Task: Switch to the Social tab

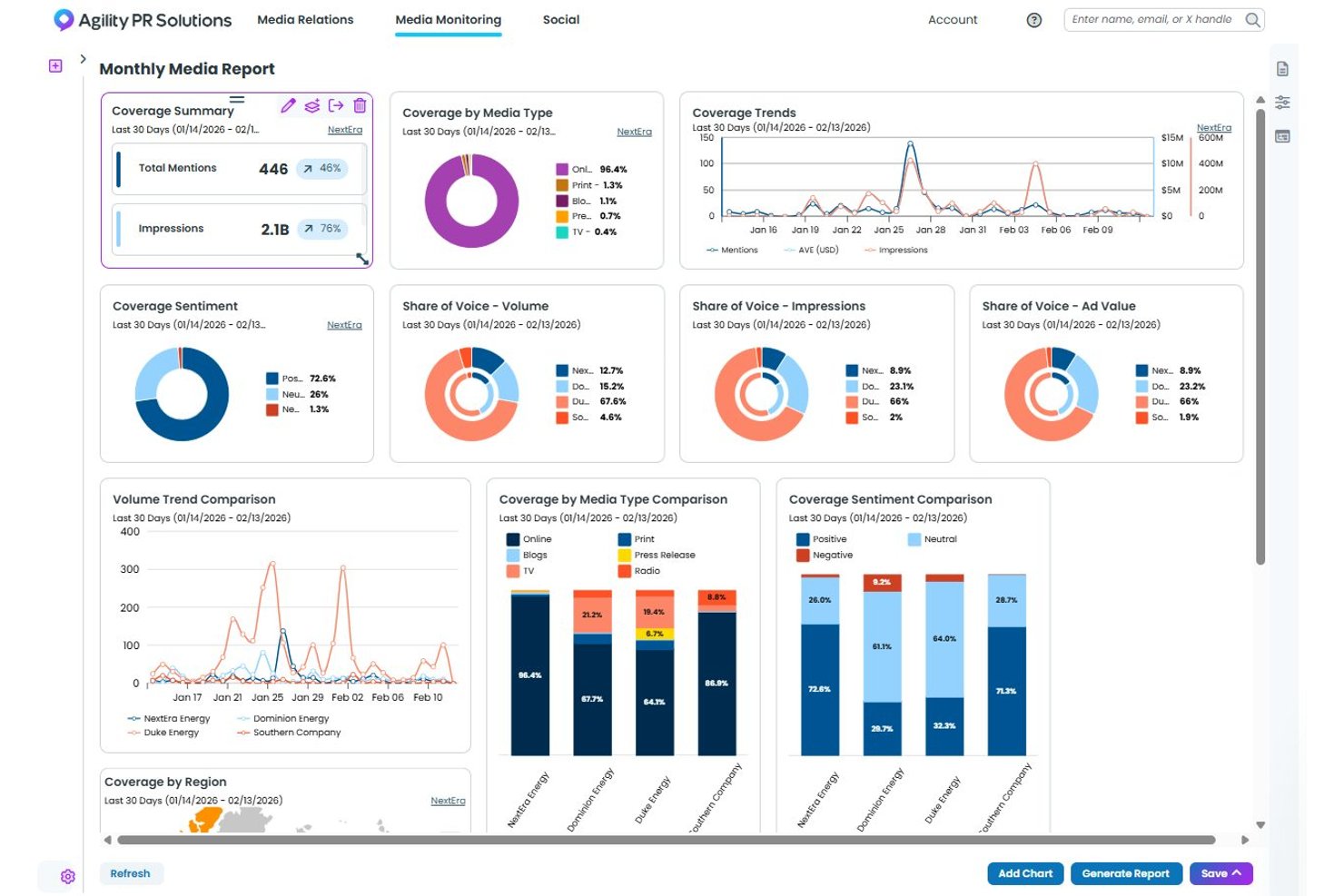Action: pyautogui.click(x=561, y=19)
